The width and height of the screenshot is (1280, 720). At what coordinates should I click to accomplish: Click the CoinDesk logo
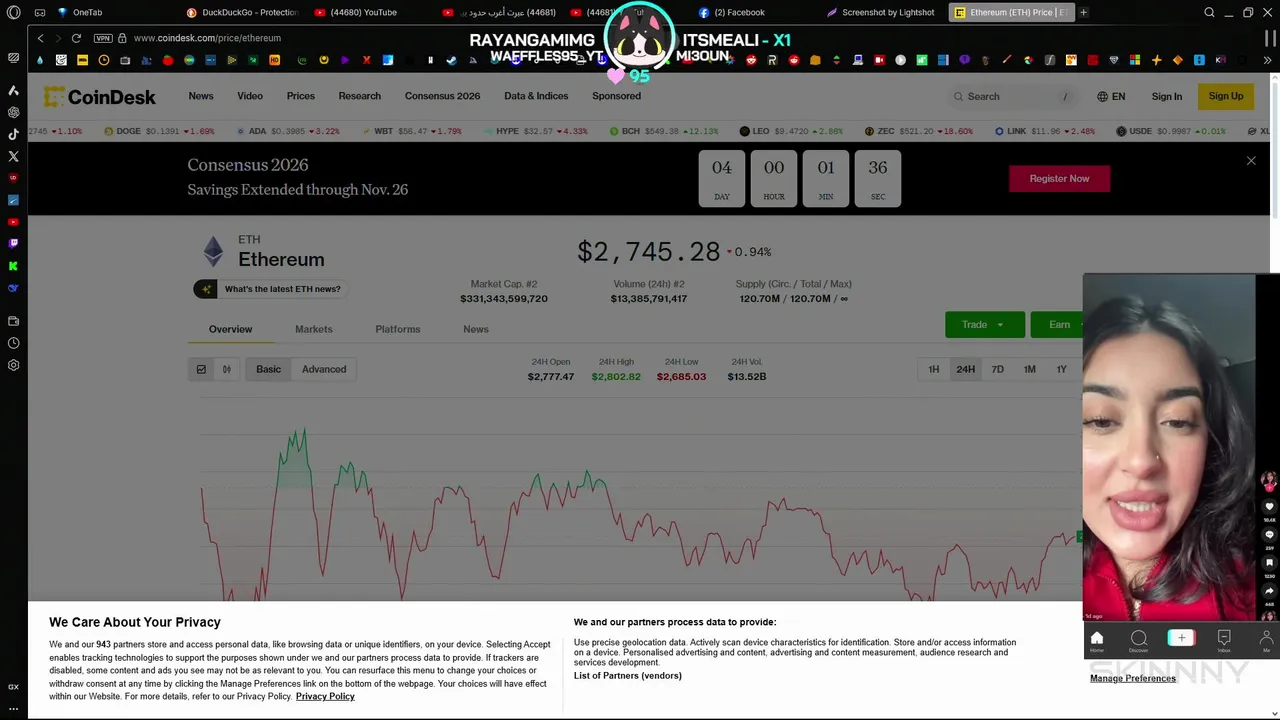point(99,96)
